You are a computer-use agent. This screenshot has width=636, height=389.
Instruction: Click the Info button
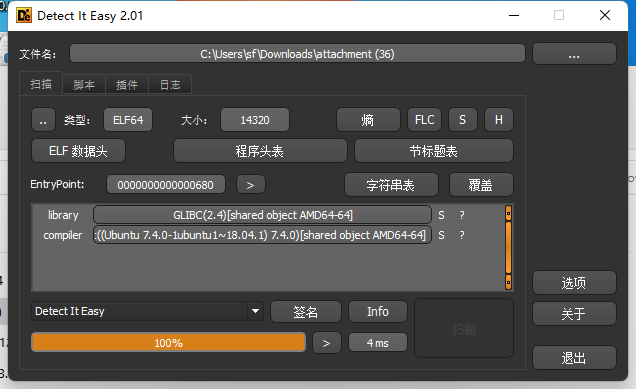378,312
